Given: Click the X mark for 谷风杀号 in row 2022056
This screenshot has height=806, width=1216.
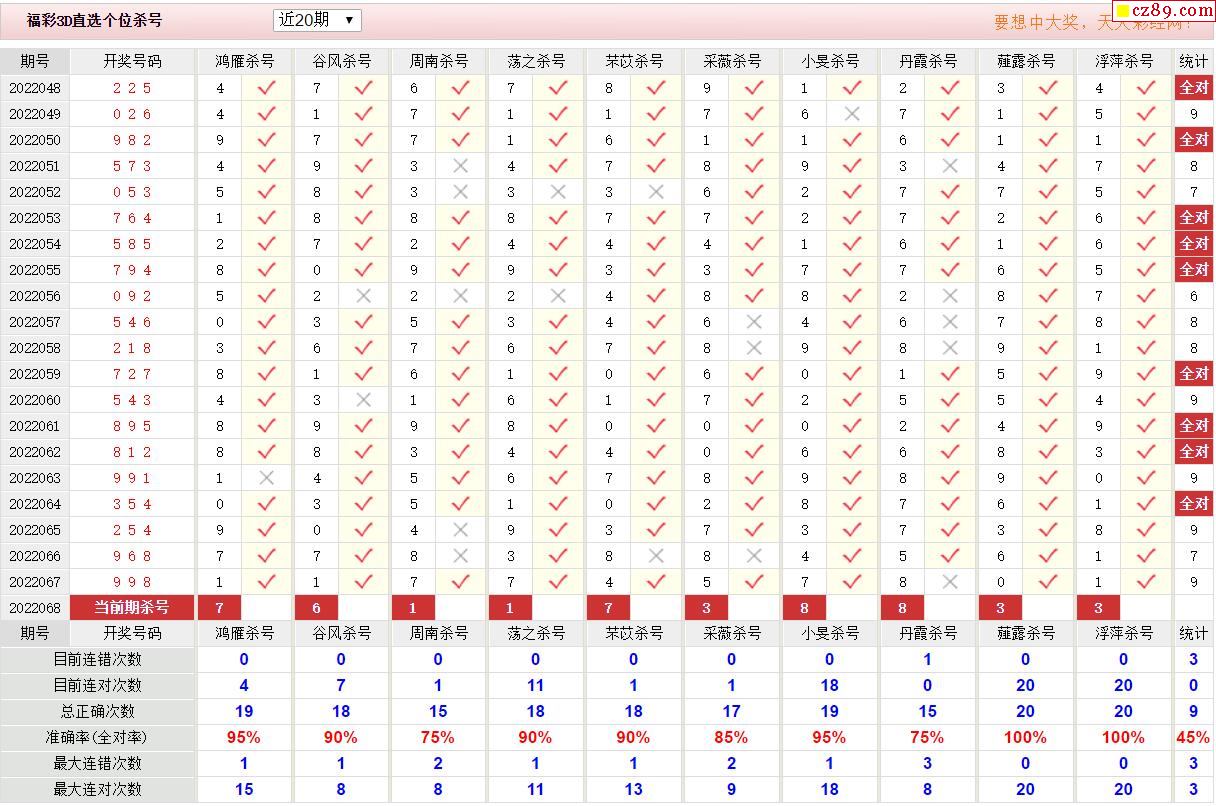Looking at the screenshot, I should 364,296.
